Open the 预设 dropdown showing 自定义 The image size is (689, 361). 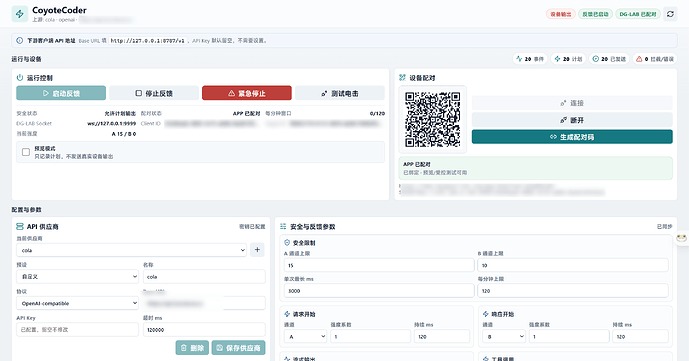pyautogui.click(x=77, y=277)
